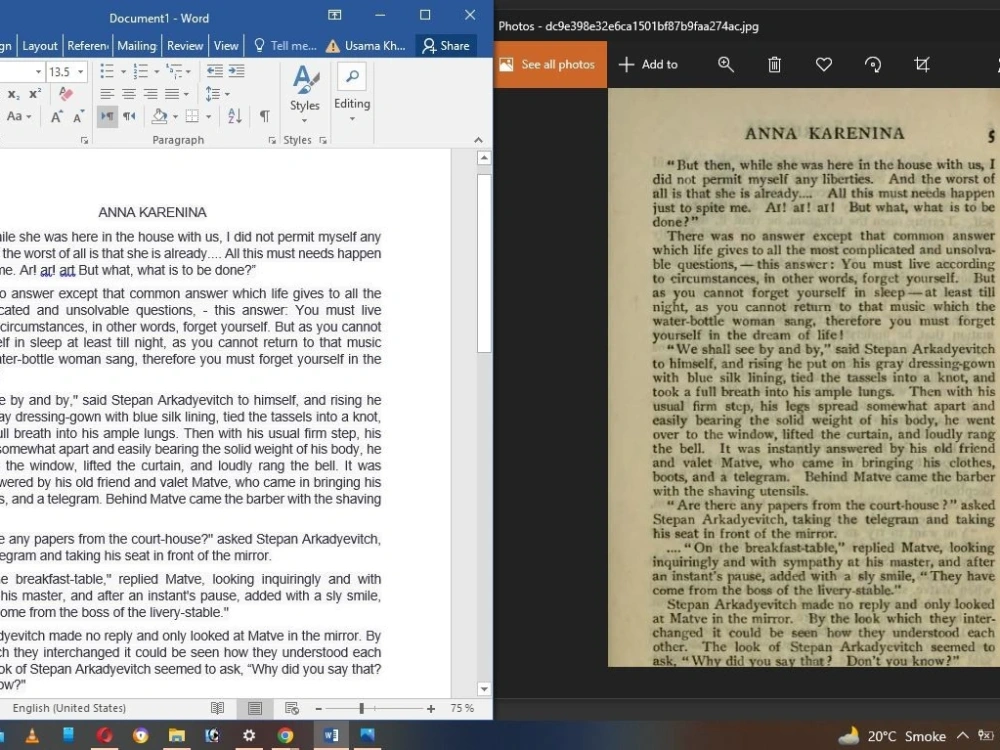
Task: Click the Sort icon in Paragraph group
Action: click(233, 117)
